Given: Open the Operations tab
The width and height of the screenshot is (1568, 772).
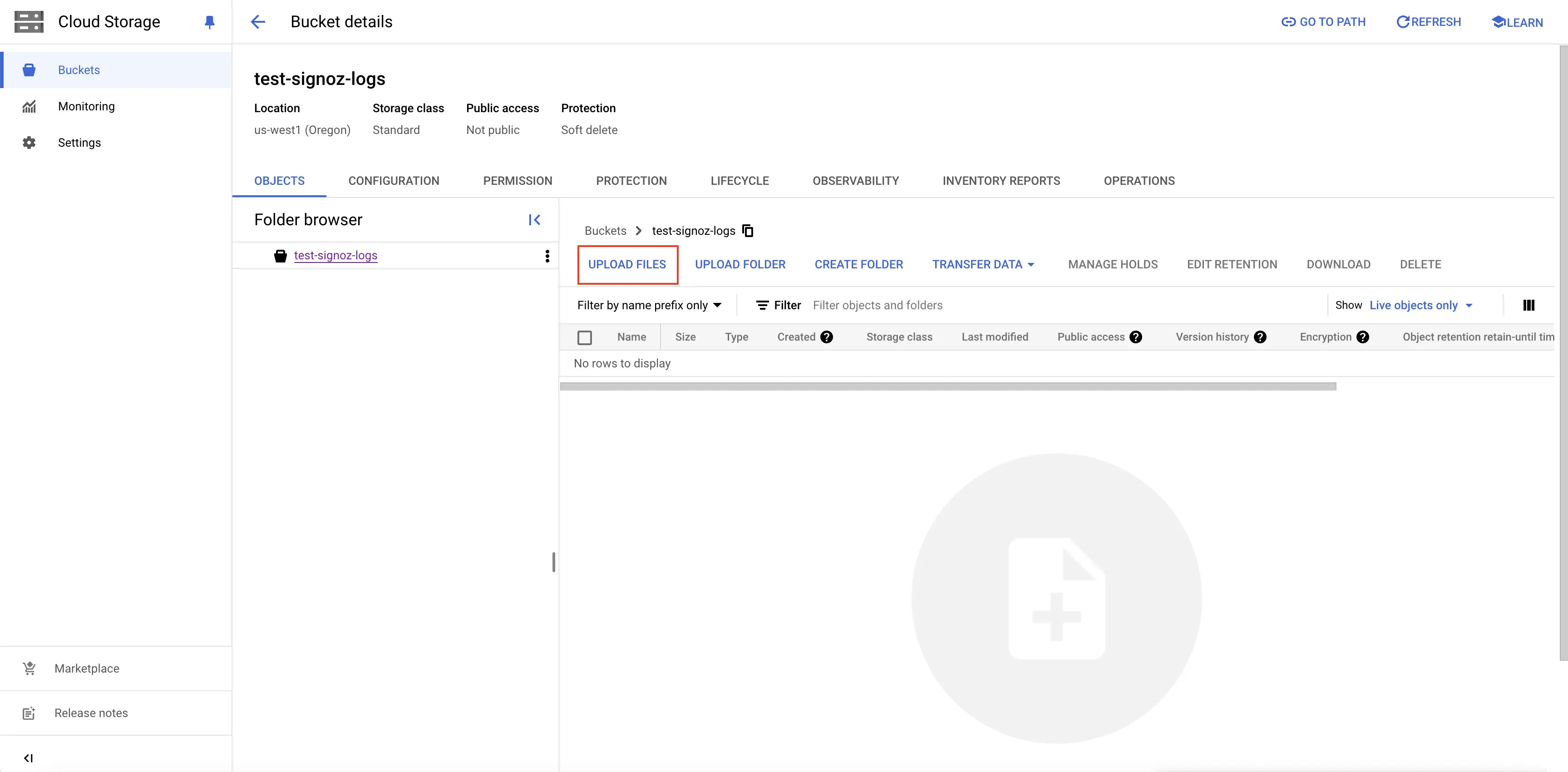Looking at the screenshot, I should (1139, 181).
